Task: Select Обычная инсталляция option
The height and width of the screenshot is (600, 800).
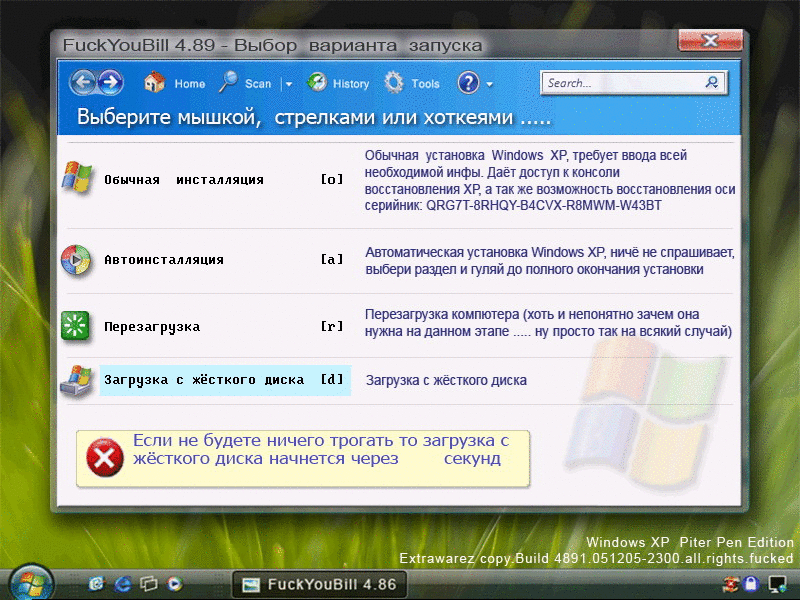Action: [184, 180]
